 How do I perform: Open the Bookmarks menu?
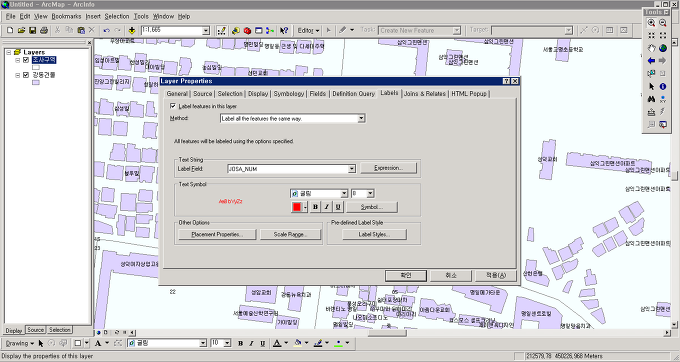pos(66,16)
